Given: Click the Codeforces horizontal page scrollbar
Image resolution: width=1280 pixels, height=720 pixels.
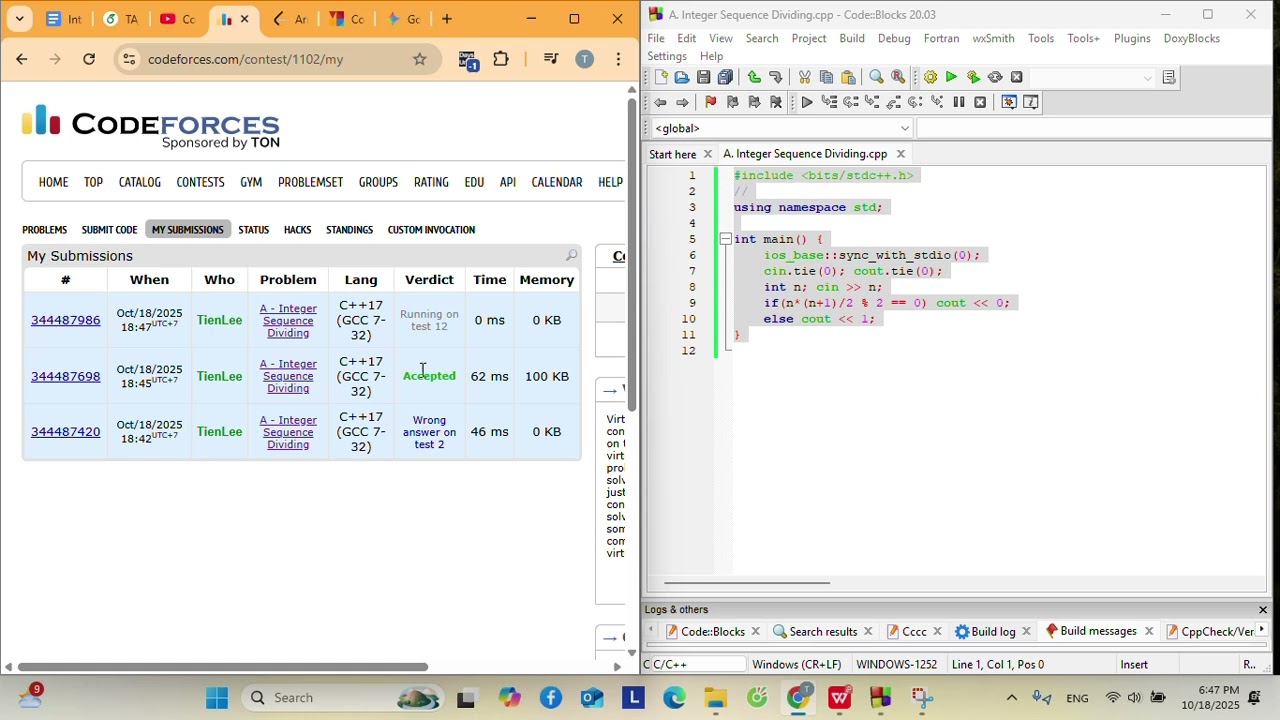Looking at the screenshot, I should click(x=223, y=667).
